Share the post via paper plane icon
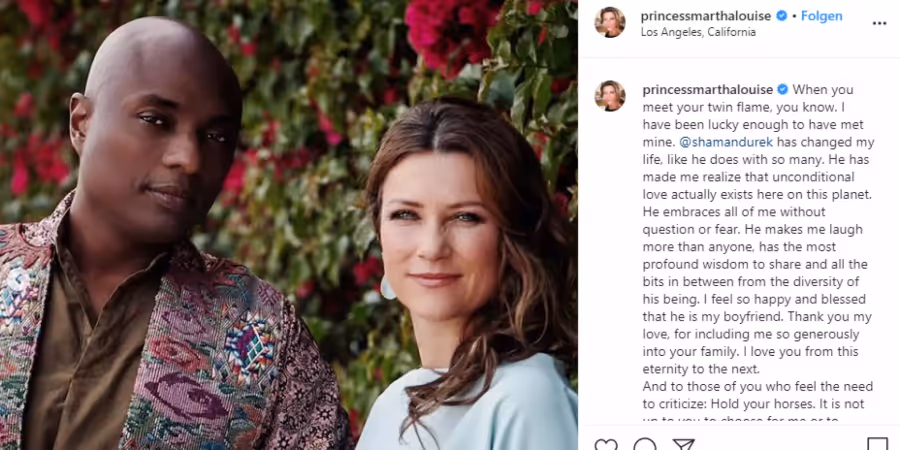The image size is (900, 450). tap(683, 444)
